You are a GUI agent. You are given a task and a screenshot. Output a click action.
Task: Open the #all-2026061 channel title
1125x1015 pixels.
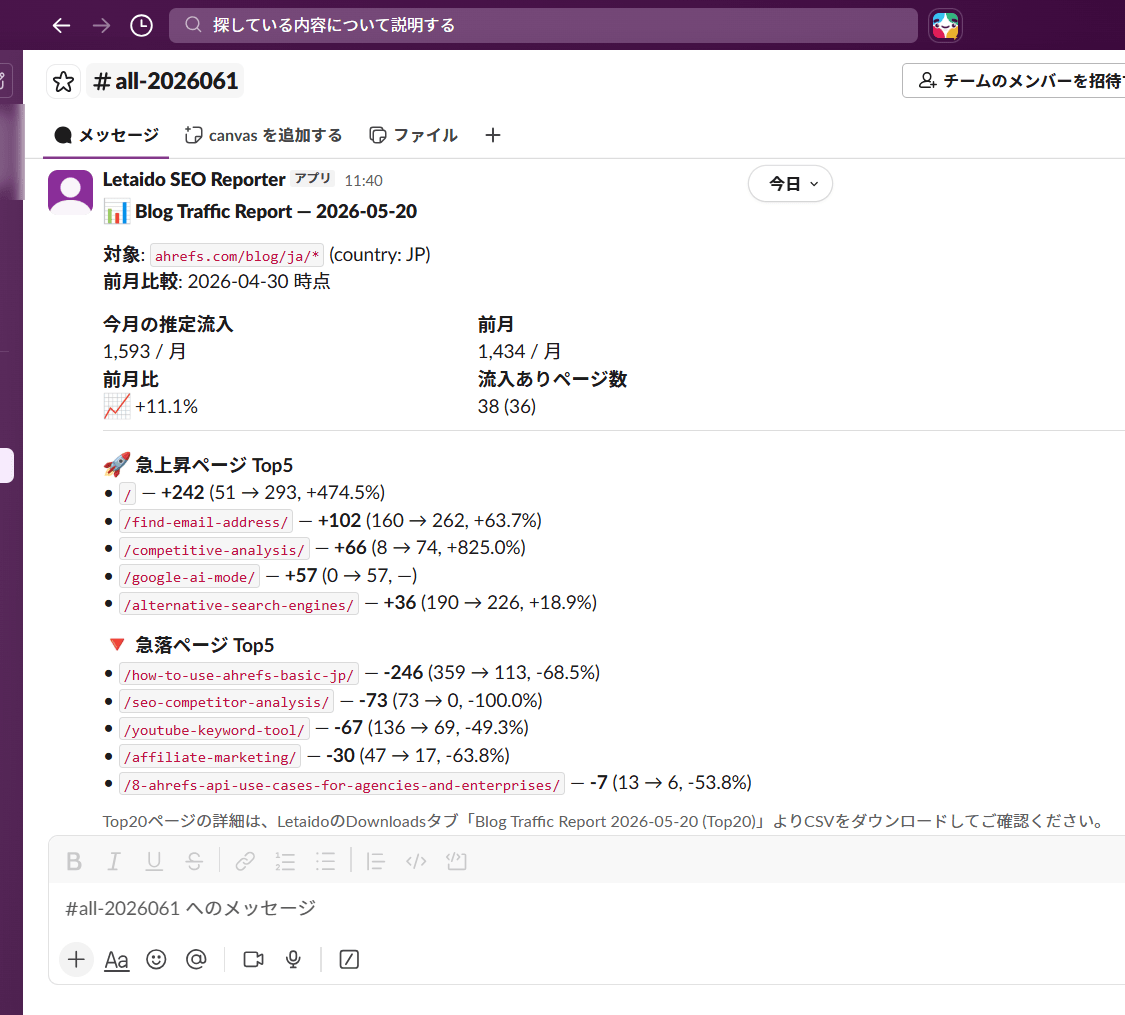[166, 81]
